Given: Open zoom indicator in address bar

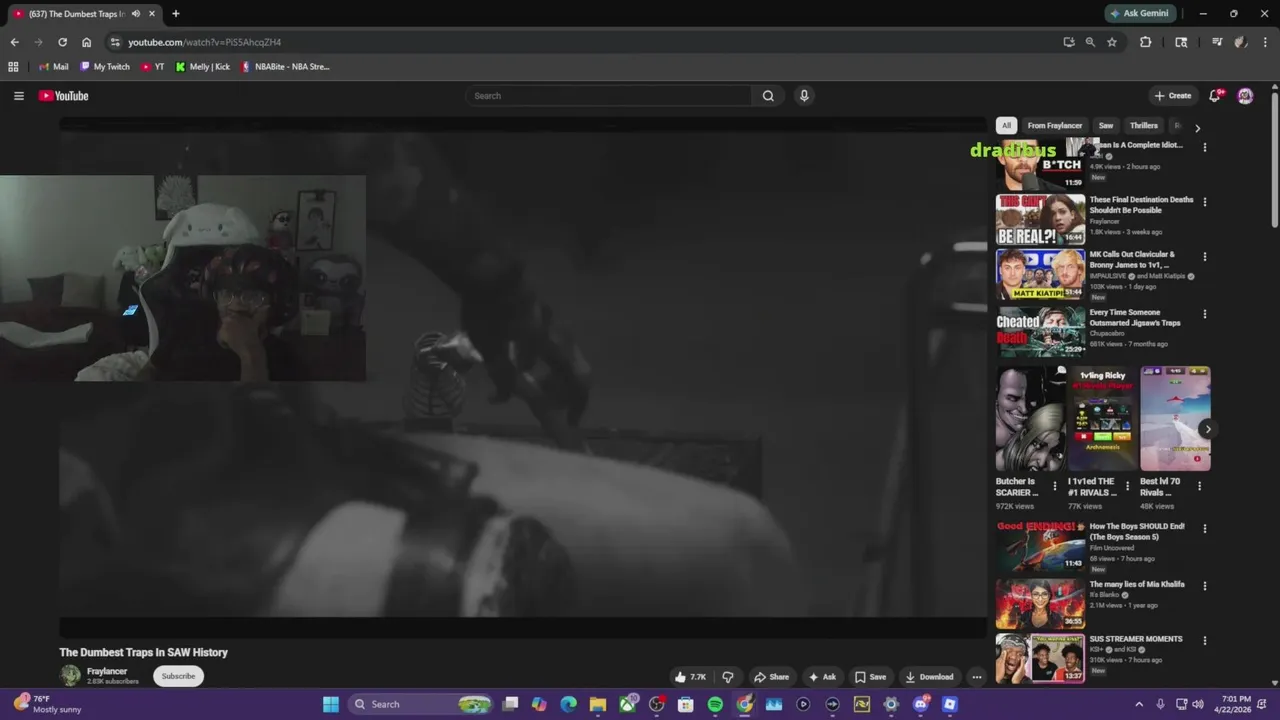Looking at the screenshot, I should (1090, 42).
